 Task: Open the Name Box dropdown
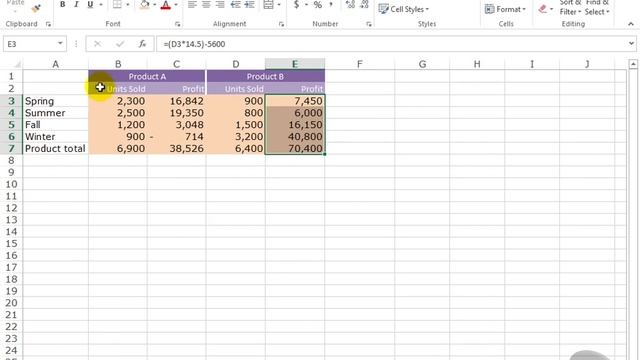60,43
